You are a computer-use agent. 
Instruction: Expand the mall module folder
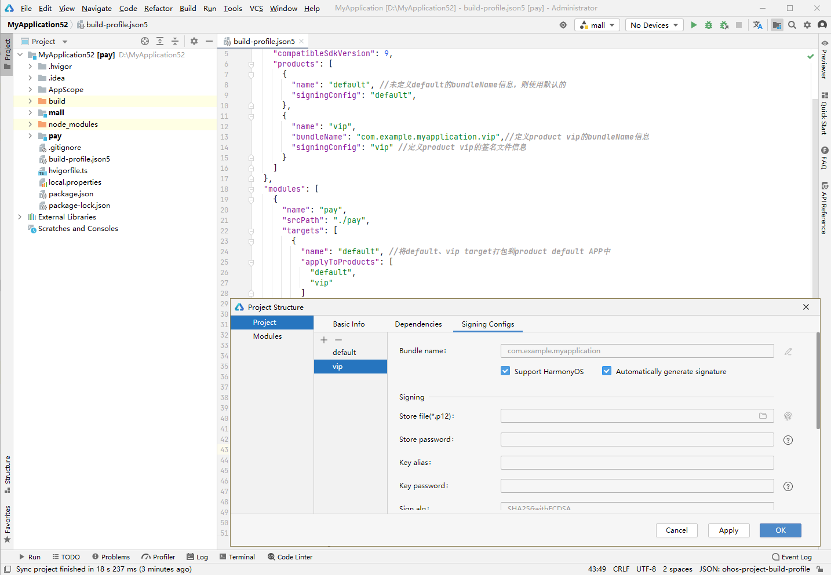coord(30,112)
